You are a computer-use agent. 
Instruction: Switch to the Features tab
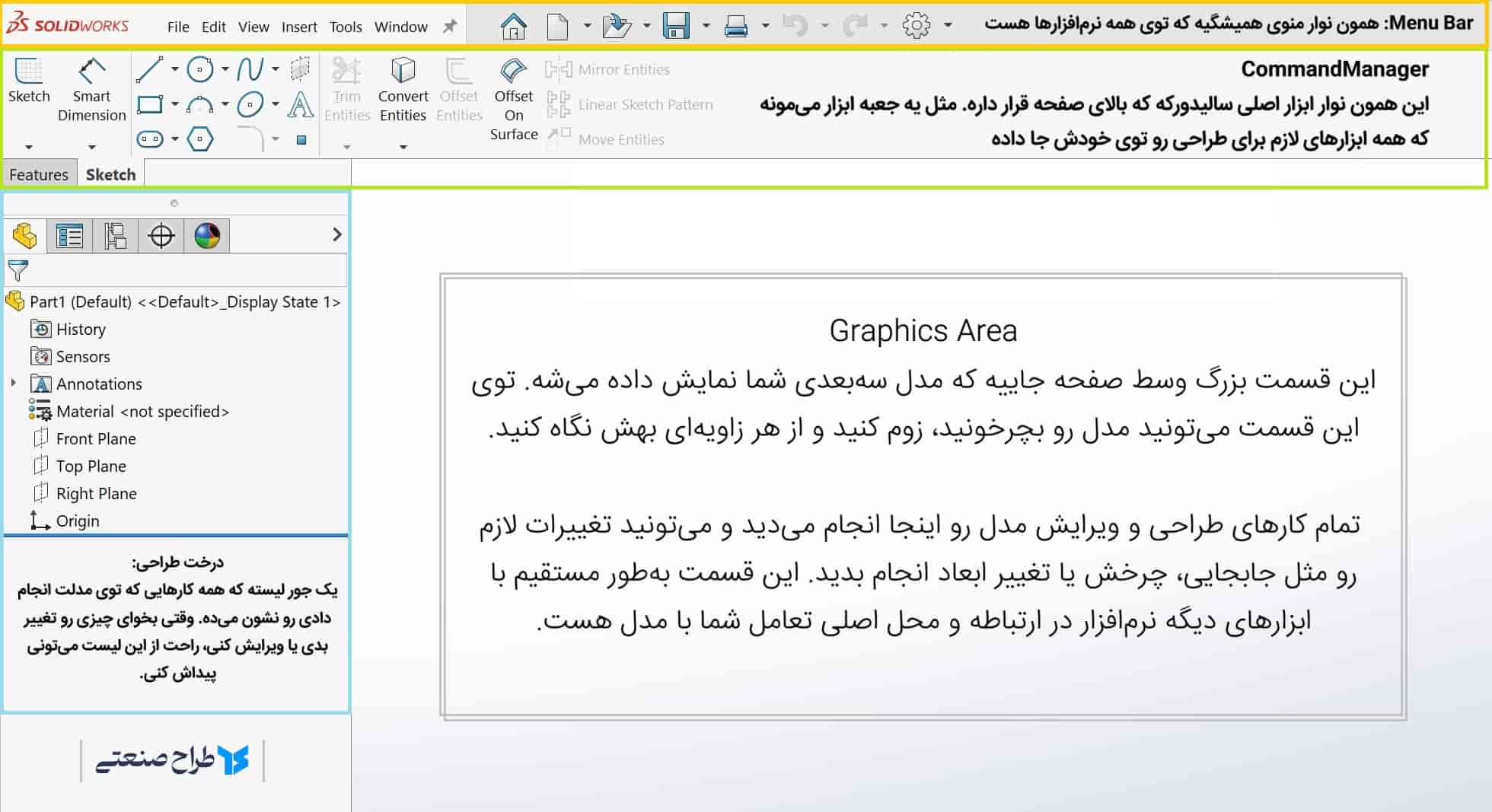(x=39, y=174)
